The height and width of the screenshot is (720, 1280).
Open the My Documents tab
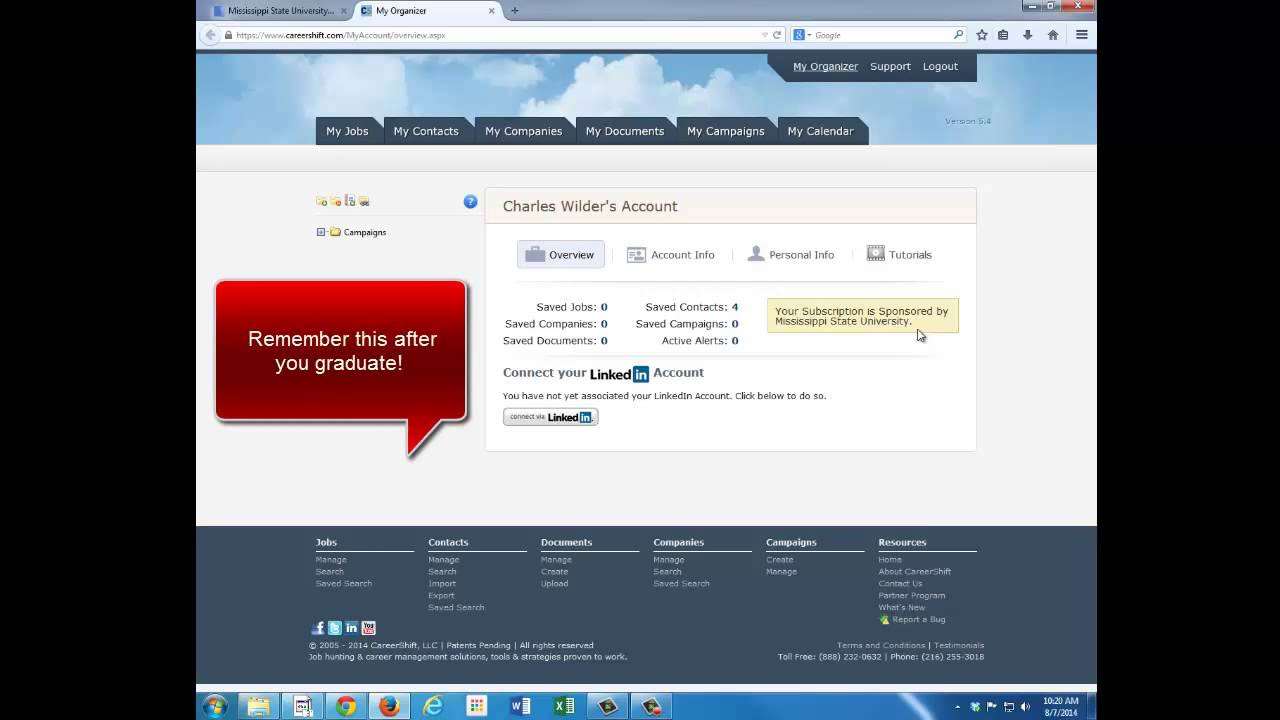pos(625,131)
